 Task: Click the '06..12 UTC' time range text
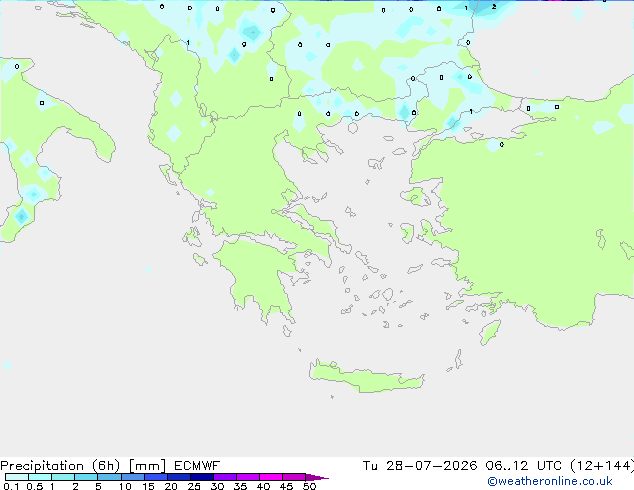(524, 466)
